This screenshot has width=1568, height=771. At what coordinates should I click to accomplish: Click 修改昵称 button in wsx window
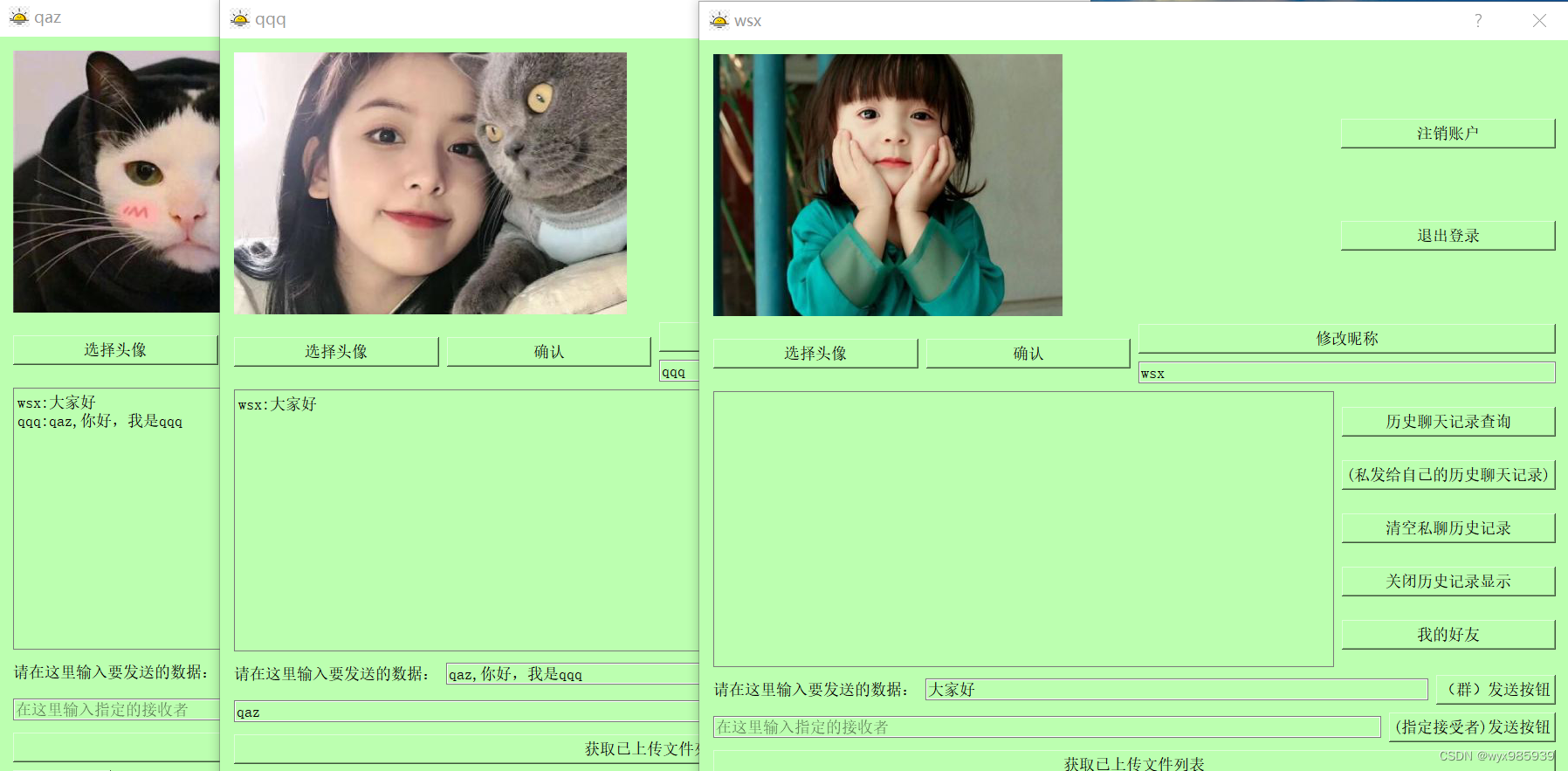(x=1346, y=339)
